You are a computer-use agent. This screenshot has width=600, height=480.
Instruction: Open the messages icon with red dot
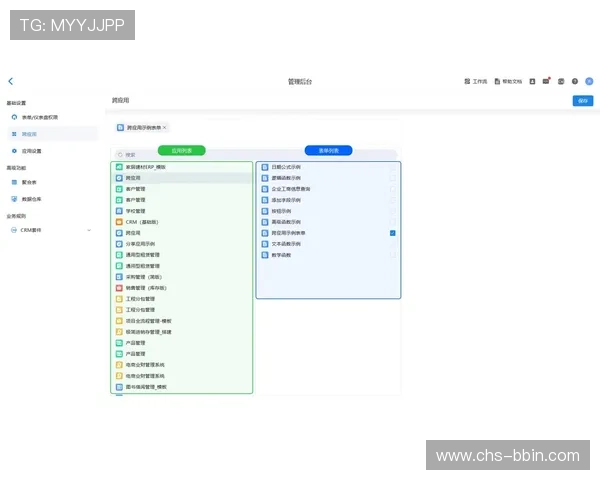tap(546, 81)
